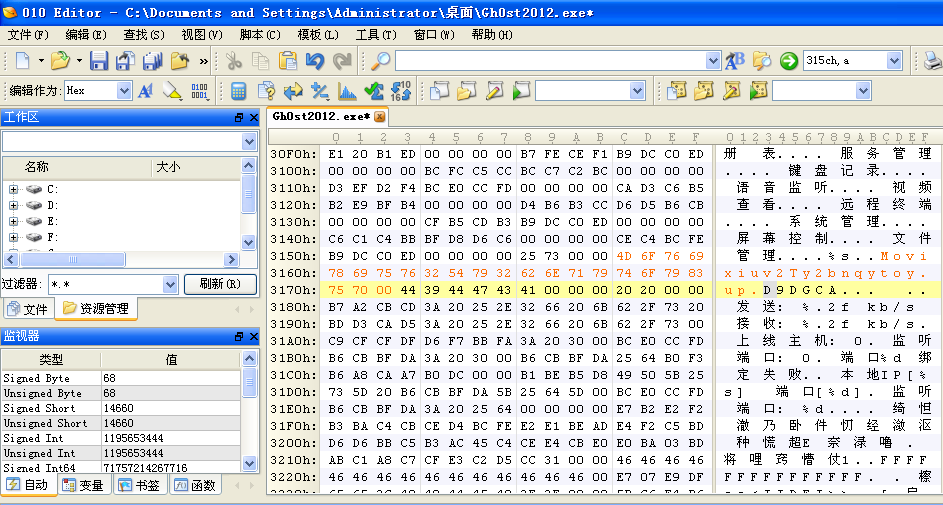Click the compare files double-arrow icon
This screenshot has width=943, height=505.
point(293,91)
